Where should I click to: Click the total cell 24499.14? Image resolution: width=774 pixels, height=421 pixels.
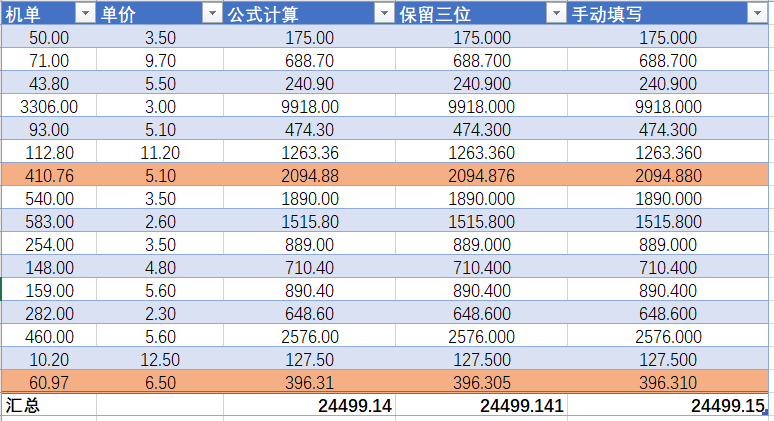coord(310,406)
